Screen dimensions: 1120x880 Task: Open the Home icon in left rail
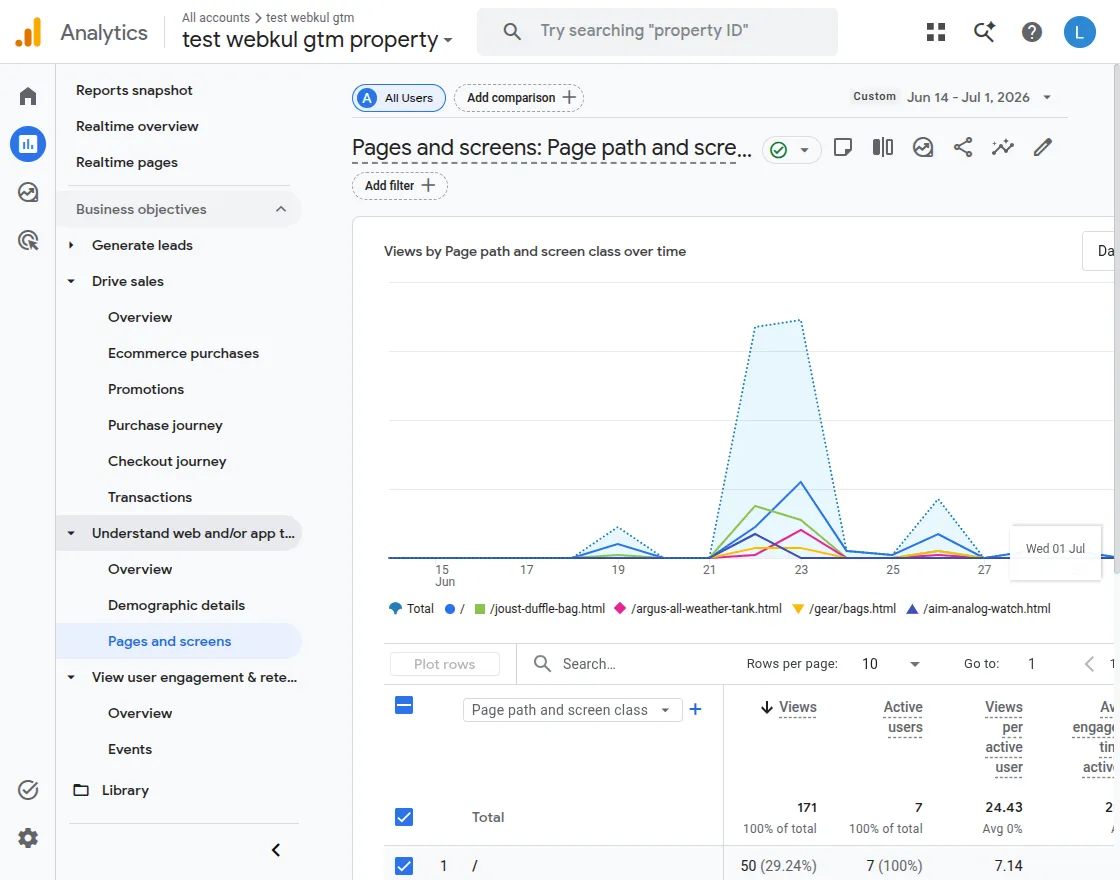(28, 96)
